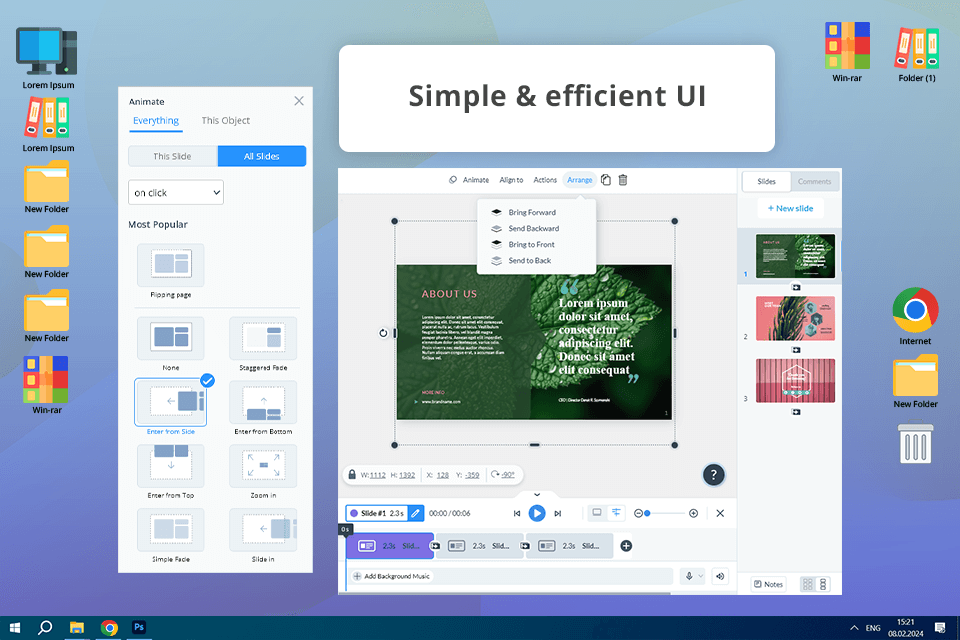Close the Animate panel

299,101
